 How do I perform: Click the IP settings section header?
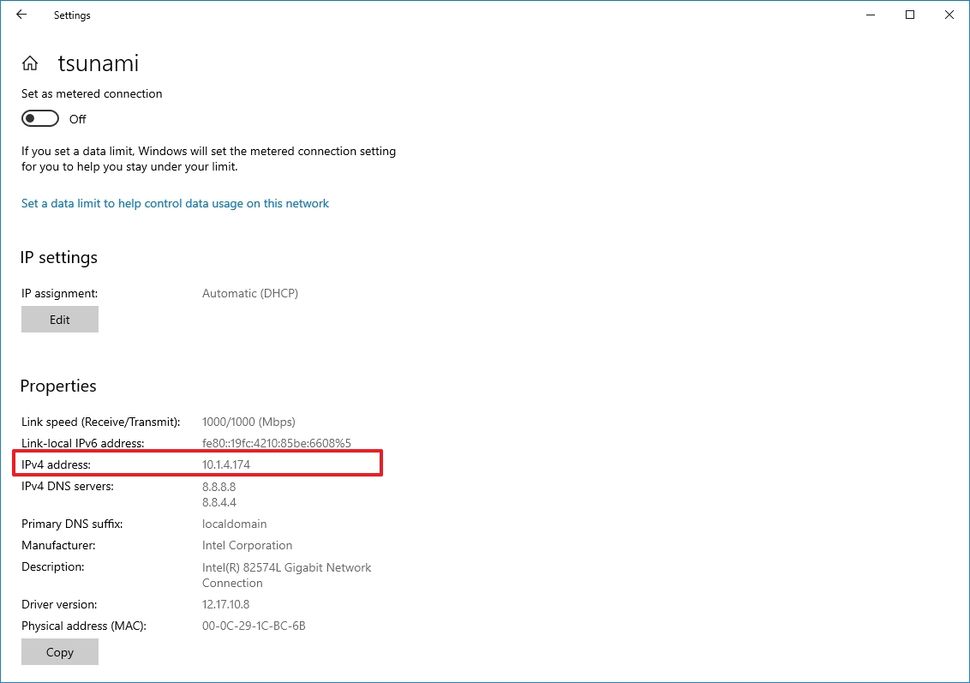[58, 257]
